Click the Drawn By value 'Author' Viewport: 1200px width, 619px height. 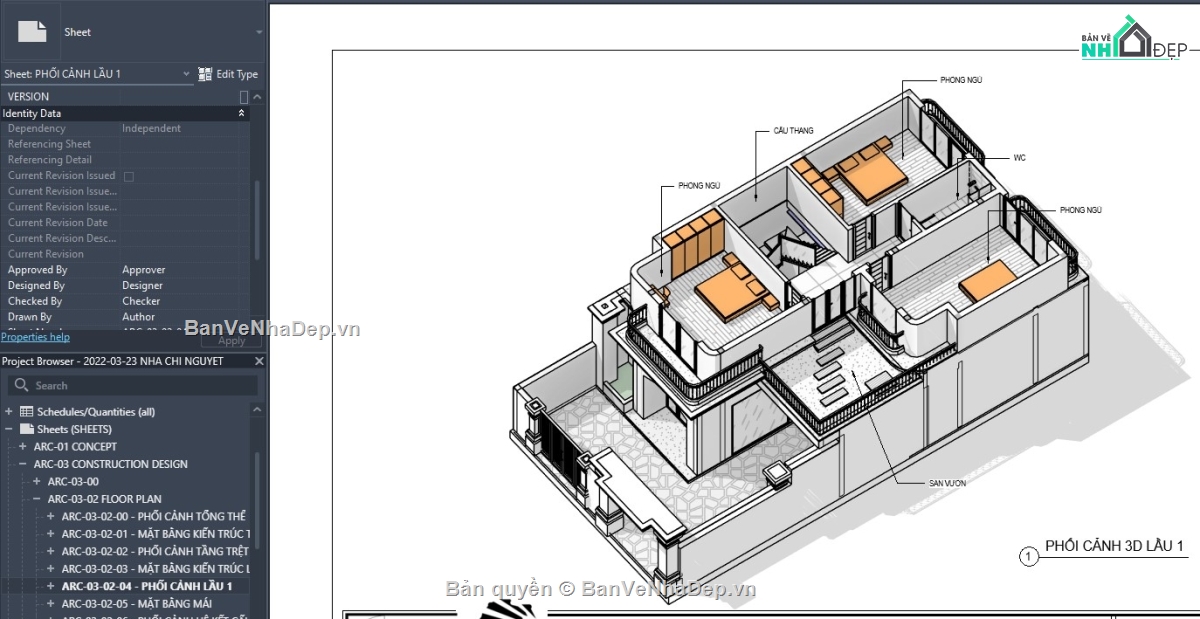pyautogui.click(x=139, y=317)
